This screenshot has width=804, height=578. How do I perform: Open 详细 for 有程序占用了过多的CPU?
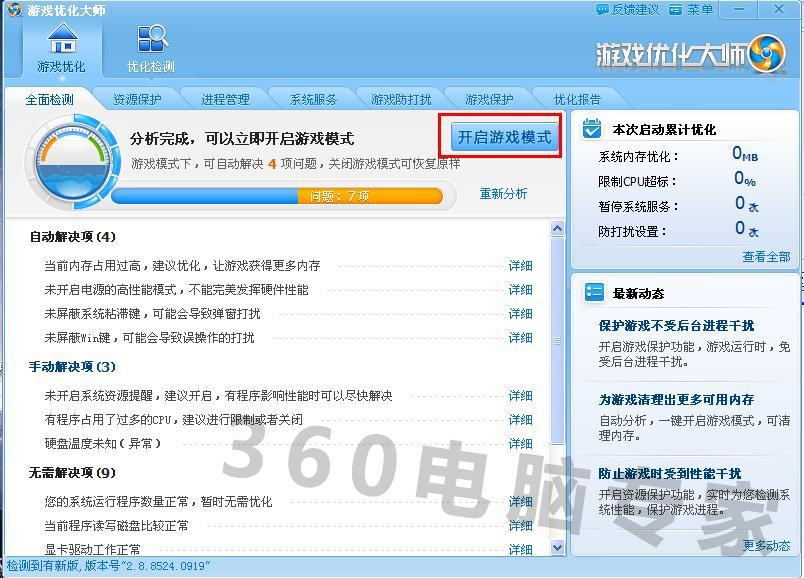(x=520, y=420)
